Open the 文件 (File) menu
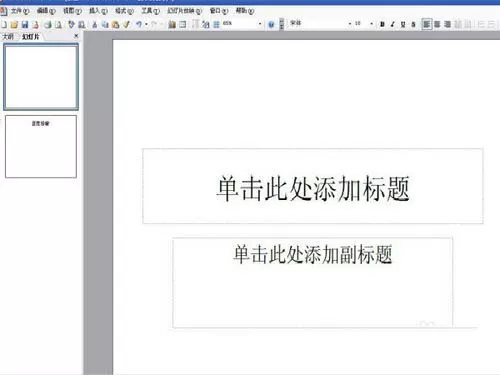 click(x=20, y=11)
